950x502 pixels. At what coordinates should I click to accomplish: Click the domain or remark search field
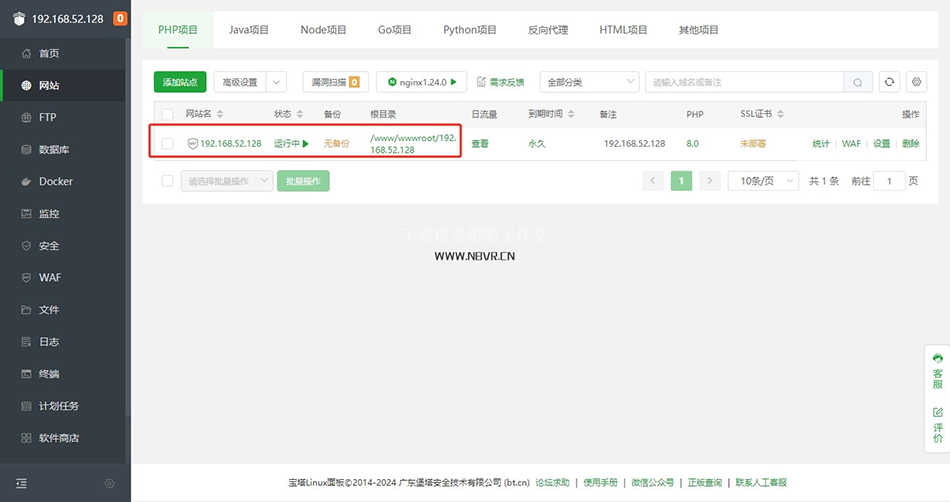(745, 82)
